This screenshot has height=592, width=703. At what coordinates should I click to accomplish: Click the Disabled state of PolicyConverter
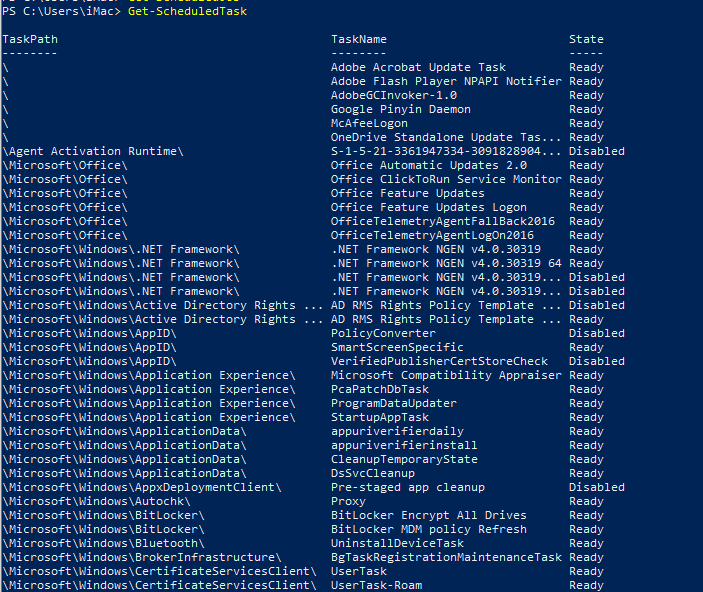click(x=597, y=333)
